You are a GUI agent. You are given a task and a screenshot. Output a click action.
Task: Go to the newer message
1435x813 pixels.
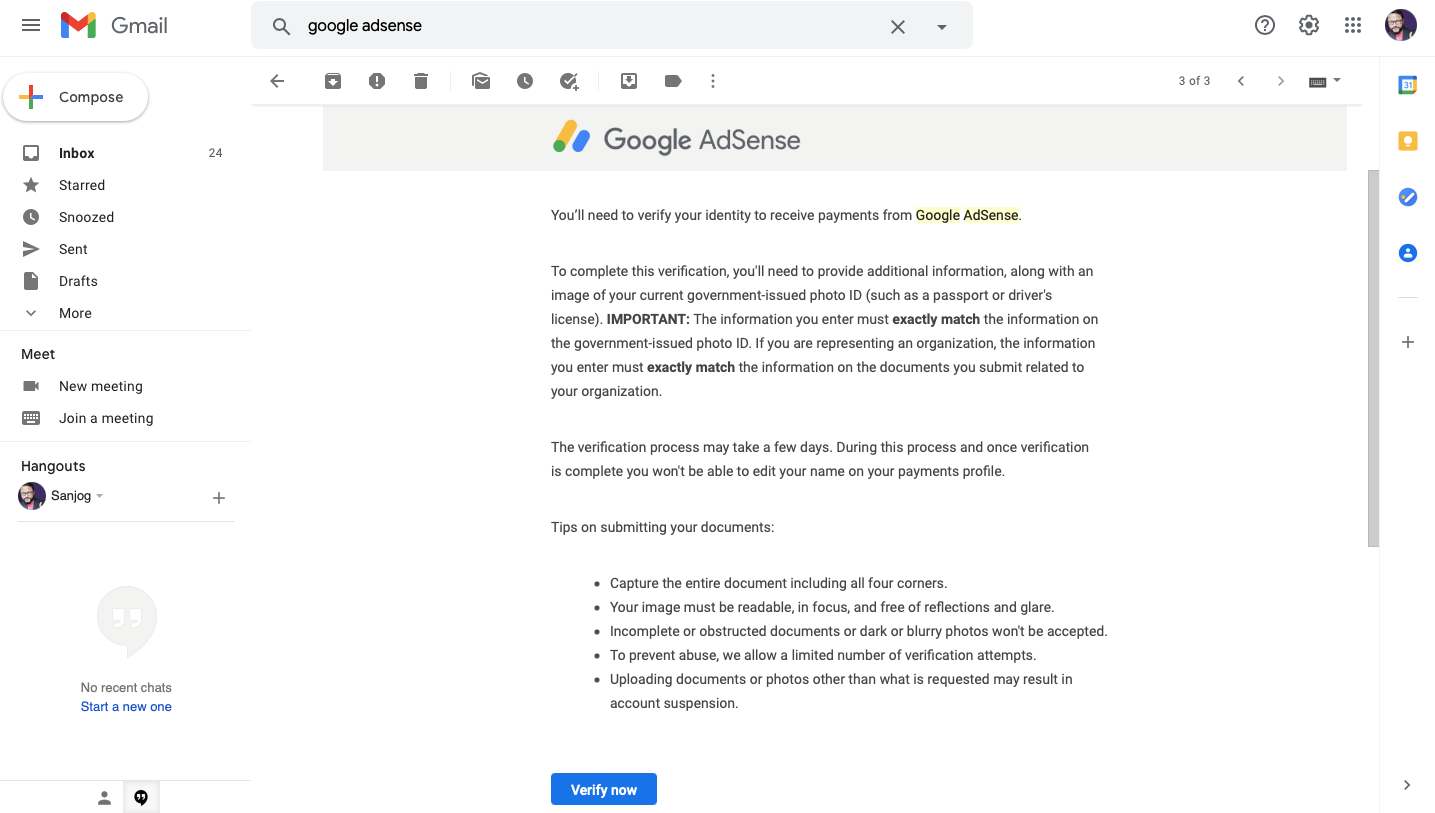(1241, 81)
